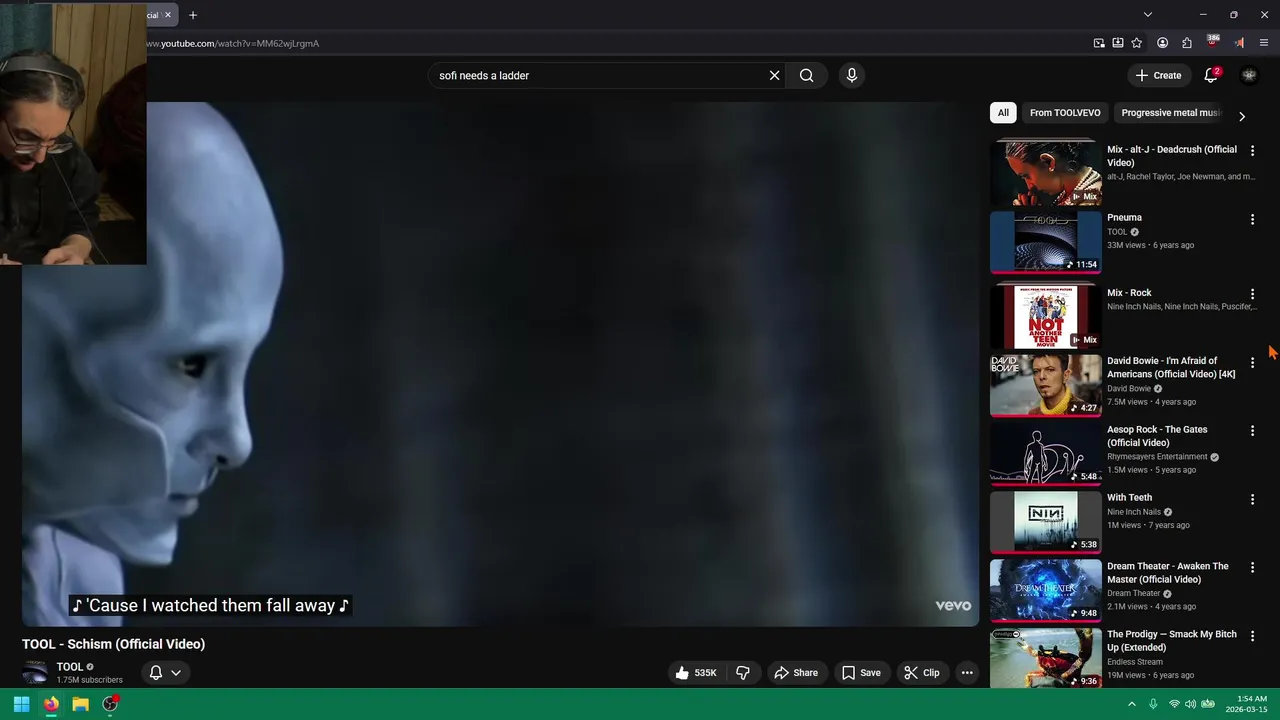Image resolution: width=1280 pixels, height=720 pixels.
Task: Select the Progressive metal music chip
Action: [x=1170, y=113]
